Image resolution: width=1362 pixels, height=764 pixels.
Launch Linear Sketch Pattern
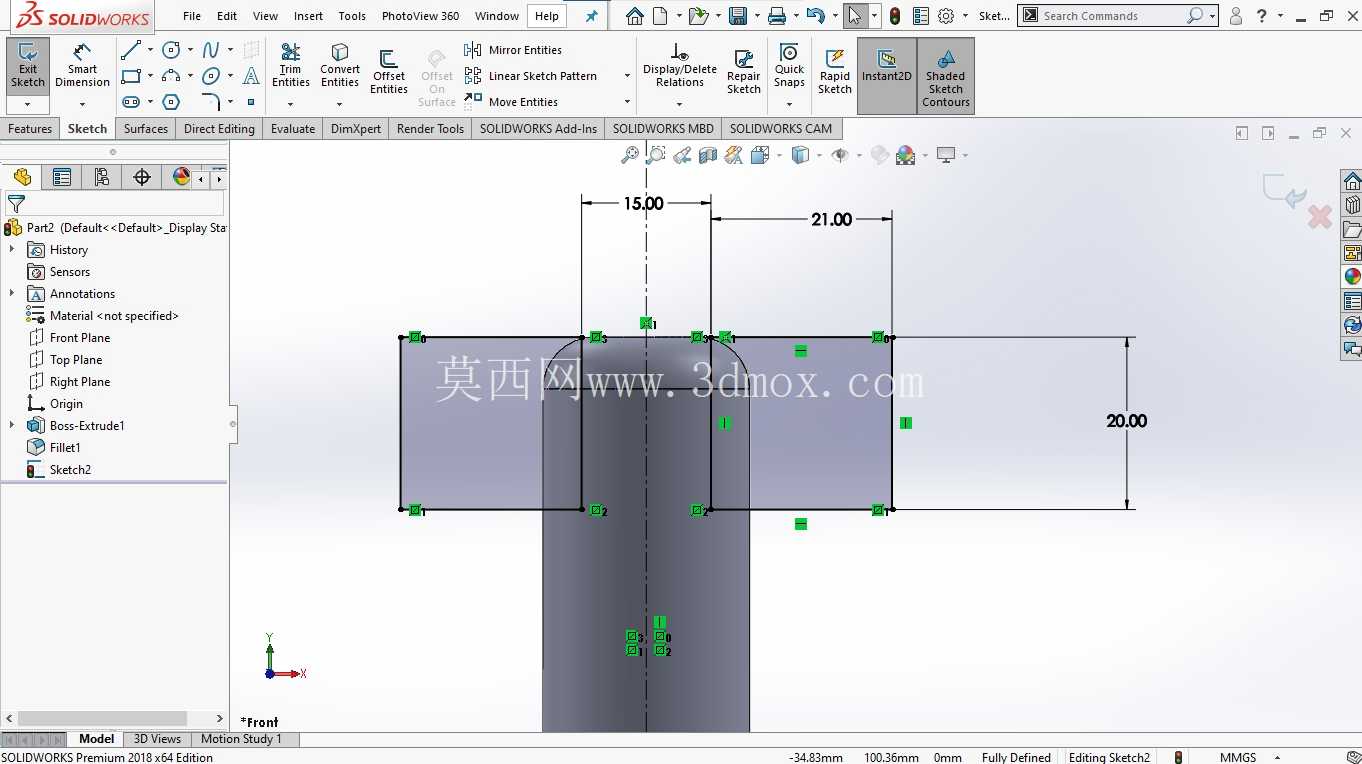tap(531, 76)
